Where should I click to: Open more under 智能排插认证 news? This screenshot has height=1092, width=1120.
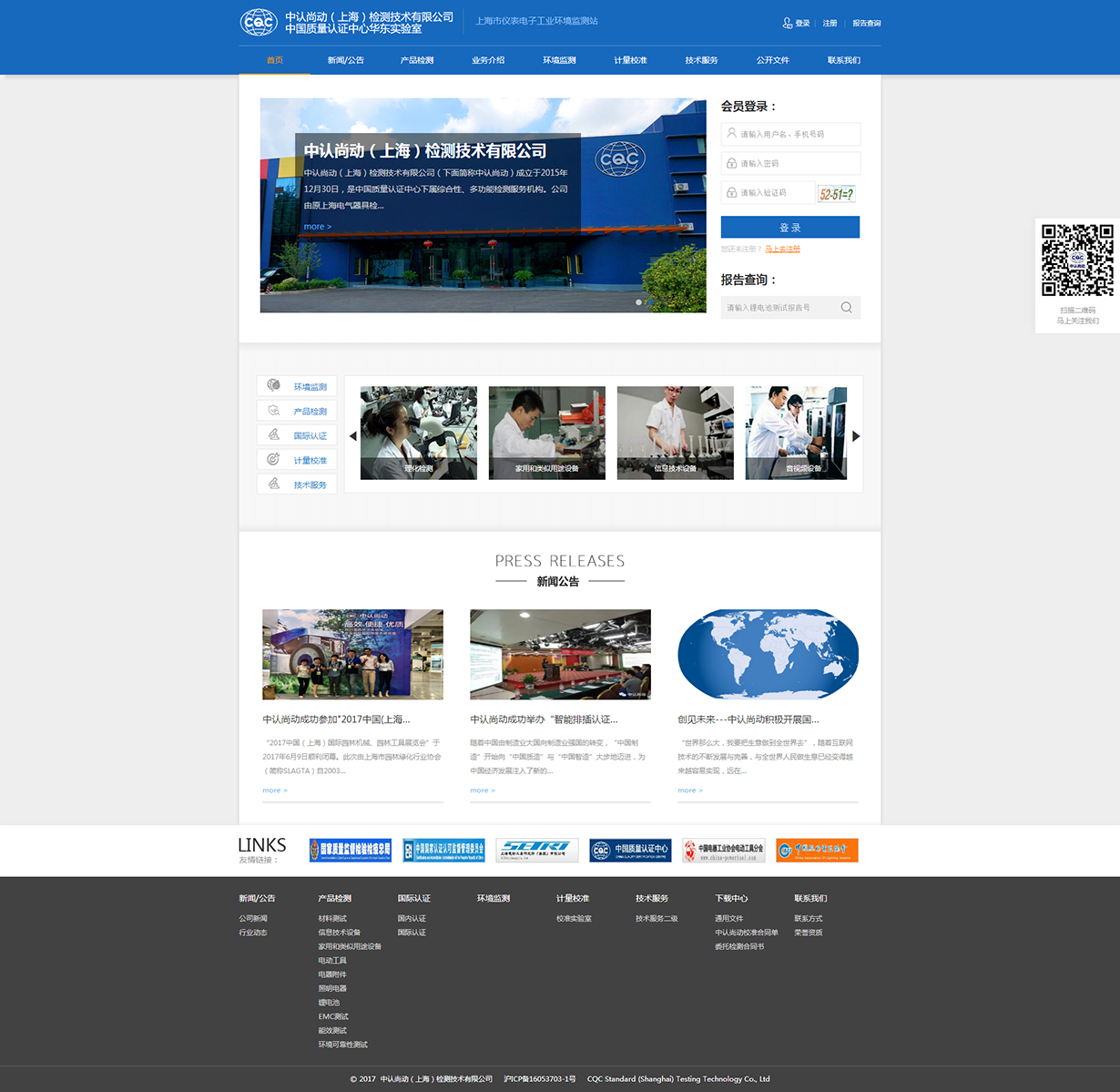pyautogui.click(x=483, y=791)
